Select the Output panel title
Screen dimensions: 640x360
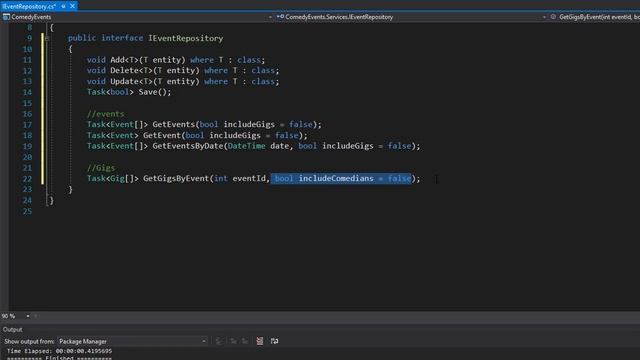pos(13,329)
